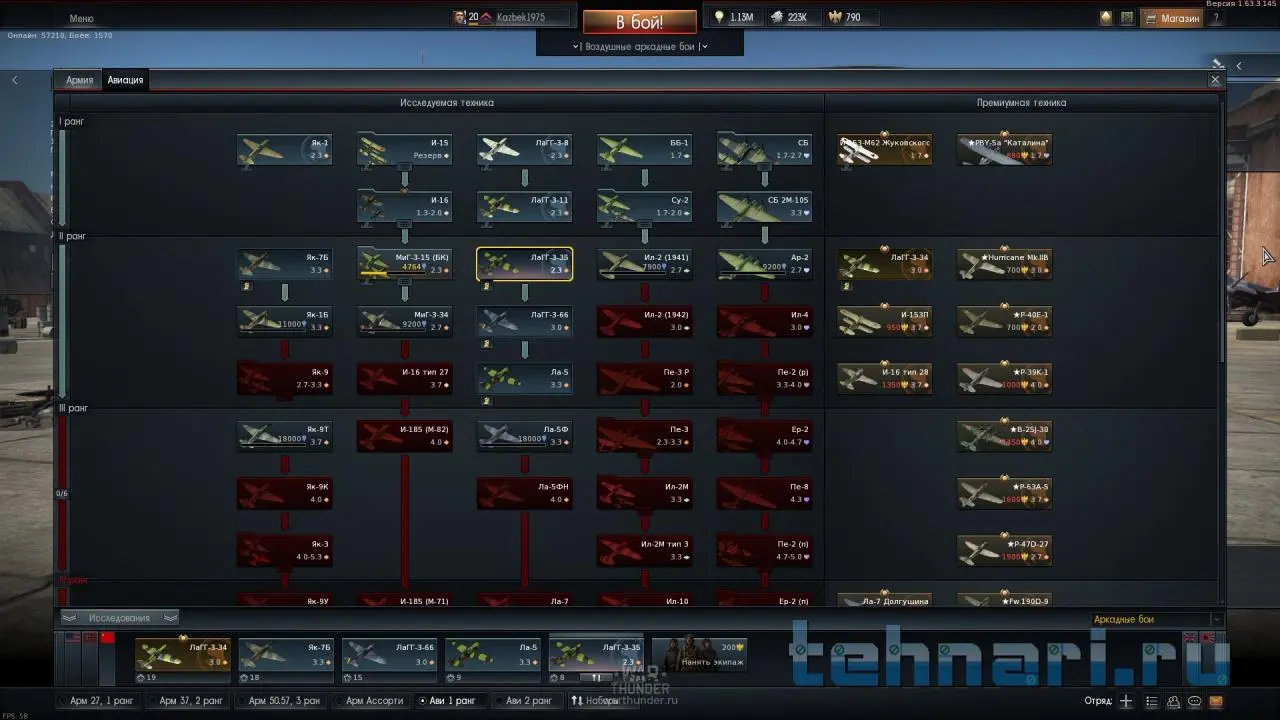Start battle with В бой! button
This screenshot has height=720, width=1280.
(x=640, y=22)
